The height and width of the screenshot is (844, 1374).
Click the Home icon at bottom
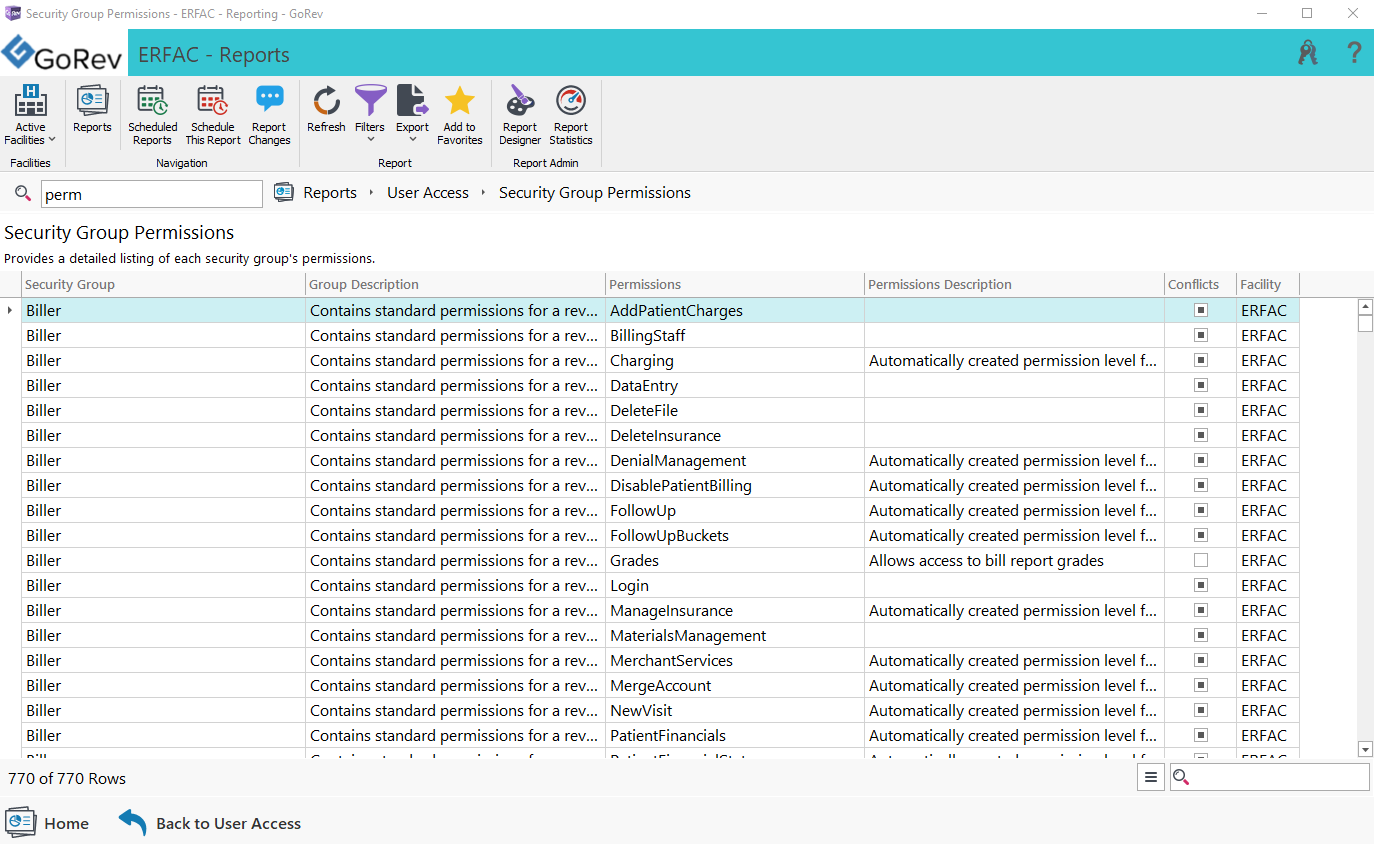click(x=20, y=822)
